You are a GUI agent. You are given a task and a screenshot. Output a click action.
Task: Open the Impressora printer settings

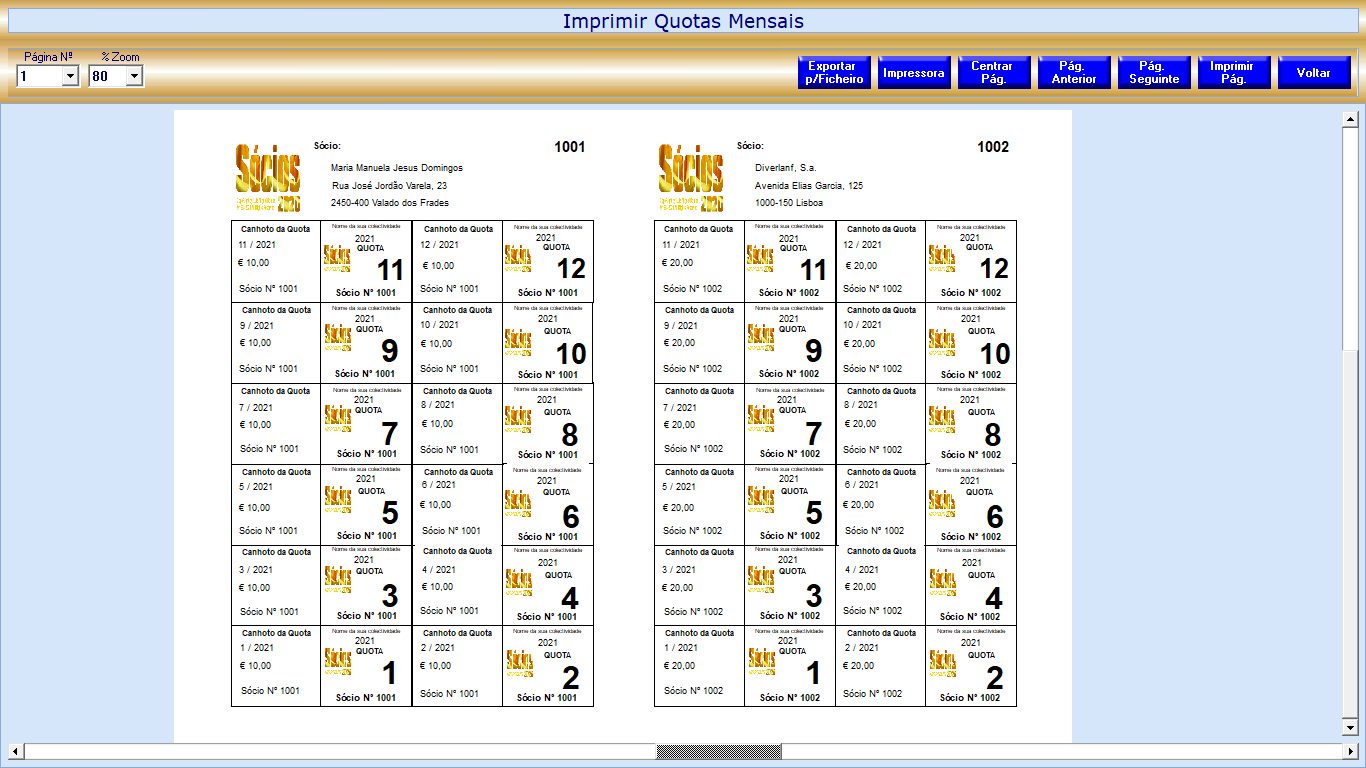click(913, 73)
